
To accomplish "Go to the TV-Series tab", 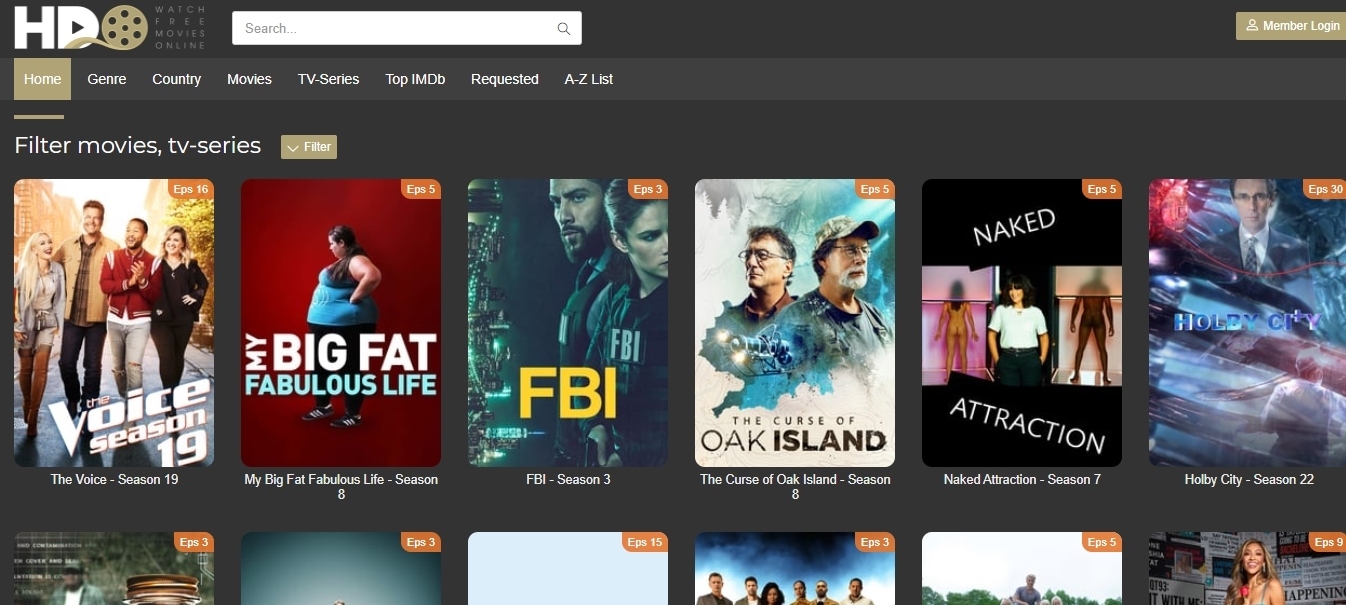I will click(x=328, y=79).
